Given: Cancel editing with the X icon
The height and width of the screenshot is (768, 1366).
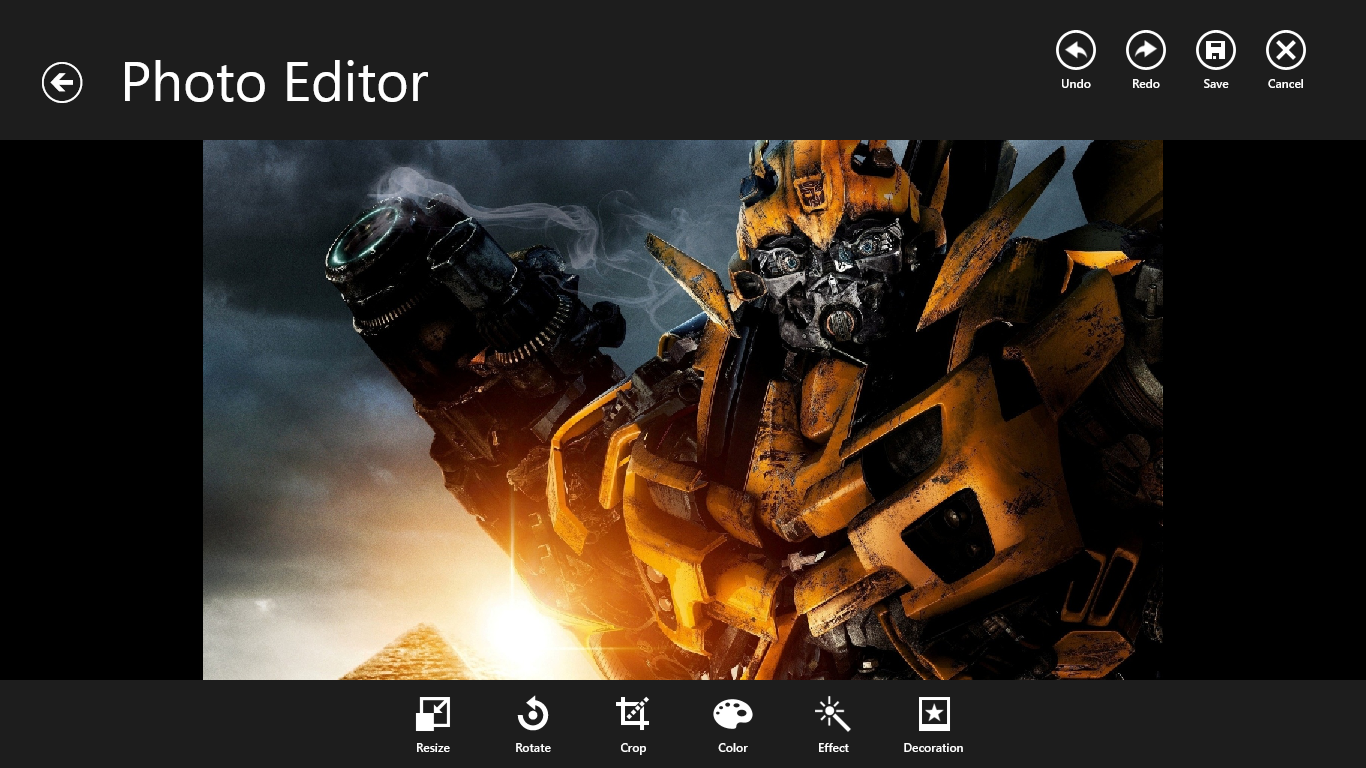Looking at the screenshot, I should click(1286, 50).
